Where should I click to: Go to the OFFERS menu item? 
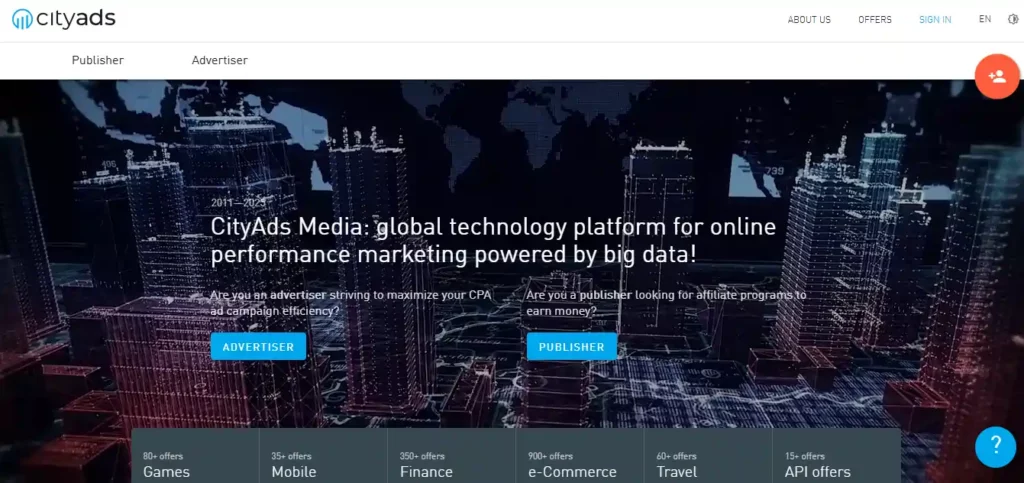pyautogui.click(x=874, y=20)
